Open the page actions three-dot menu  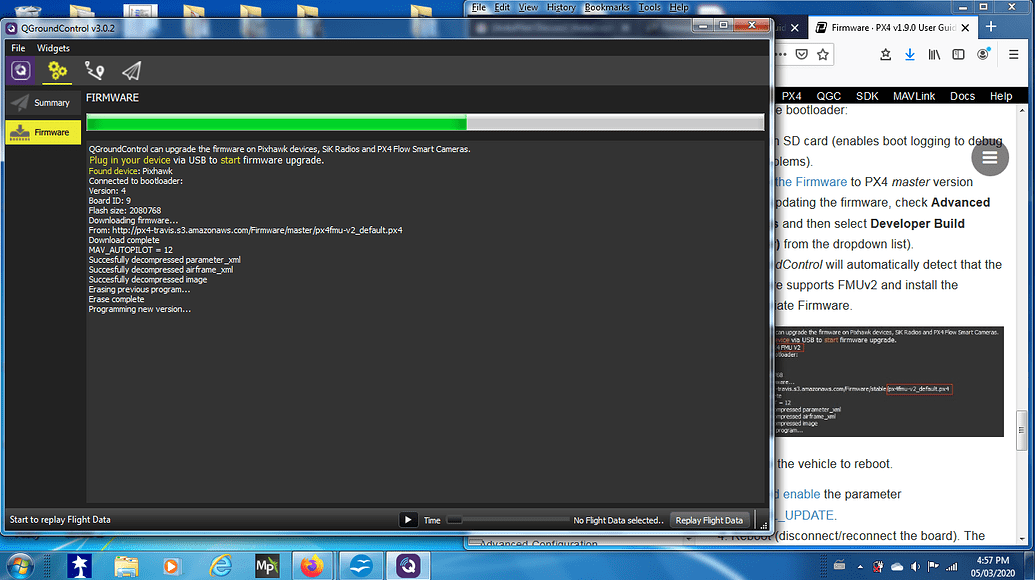coord(781,55)
